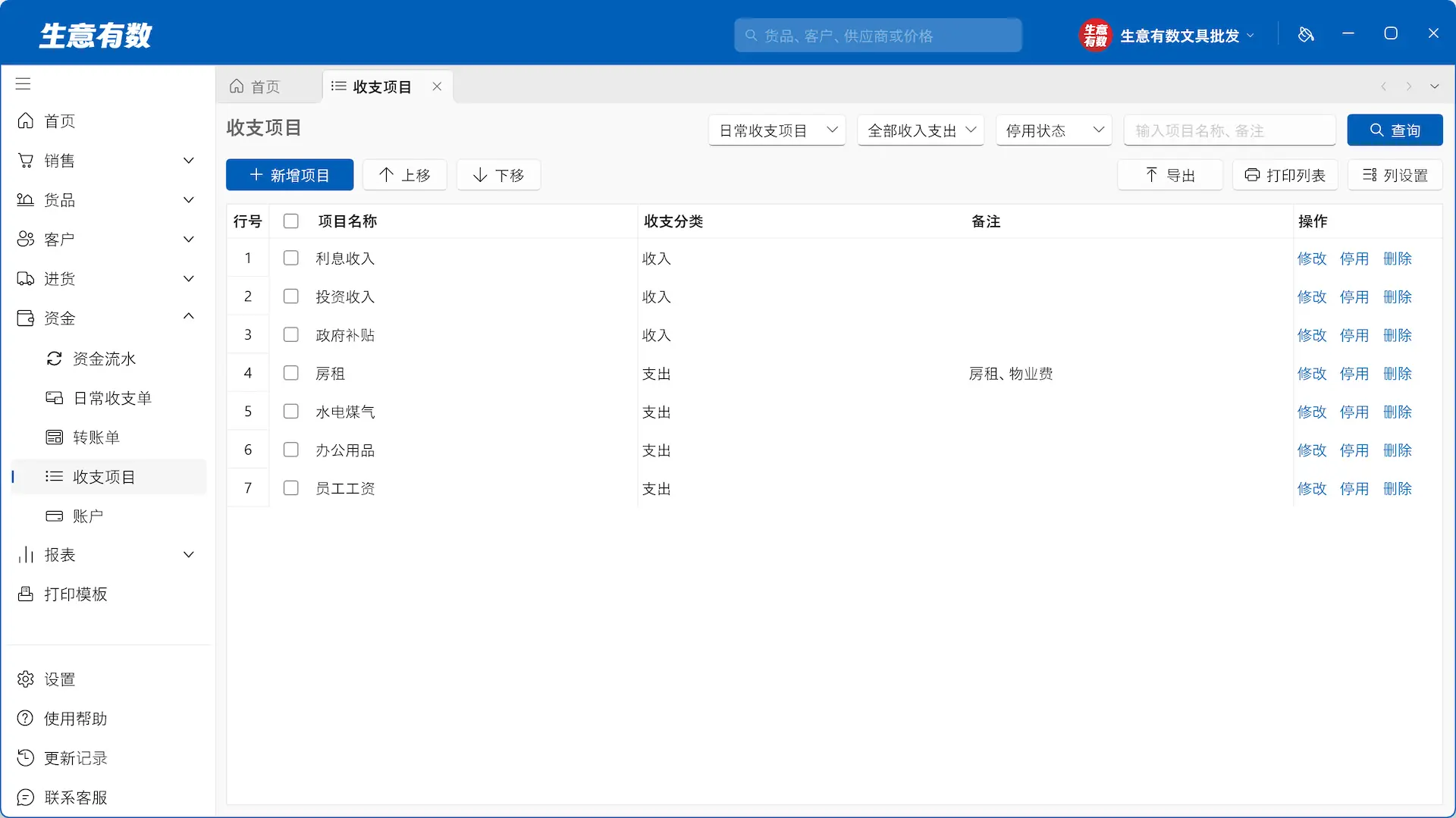Open the tab list dropdown chevron
This screenshot has height=818, width=1456.
(x=1434, y=86)
